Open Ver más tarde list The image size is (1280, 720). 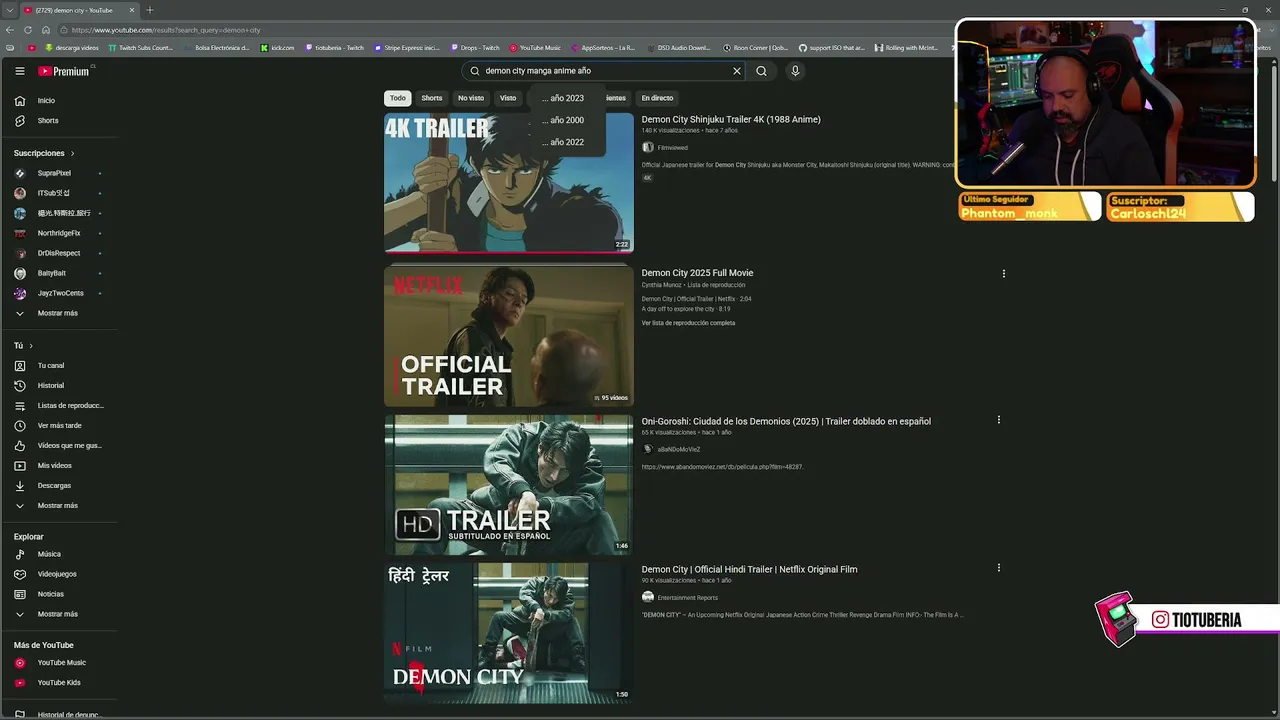[x=59, y=426]
